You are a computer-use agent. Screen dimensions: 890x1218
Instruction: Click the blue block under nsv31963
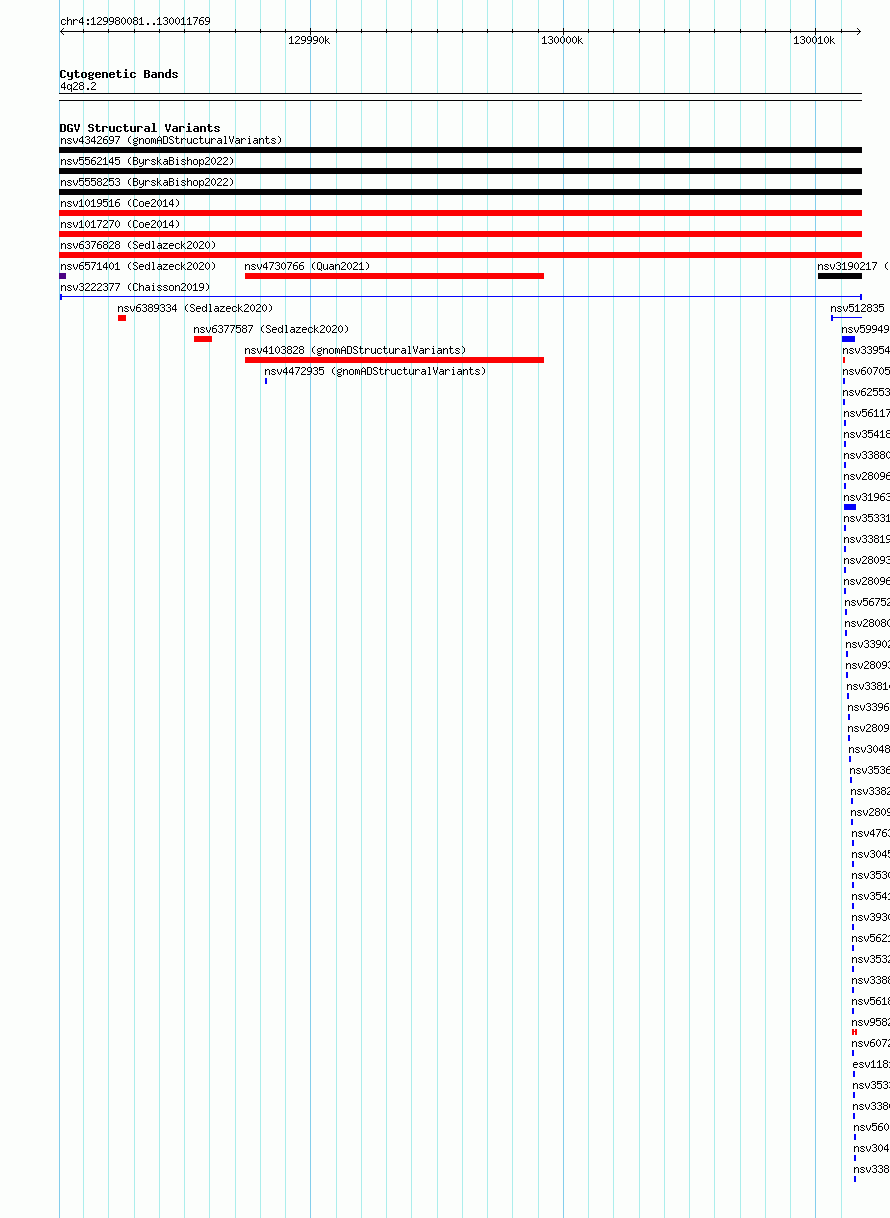click(850, 507)
